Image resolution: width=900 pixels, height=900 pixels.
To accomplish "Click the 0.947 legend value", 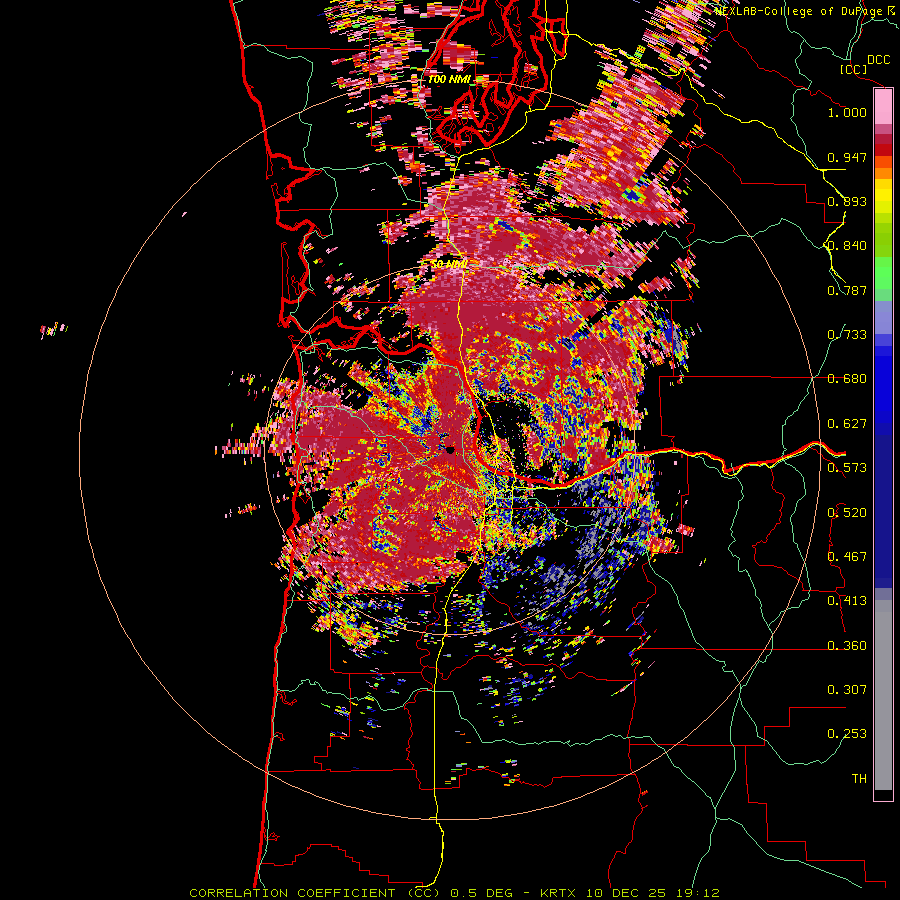I will tap(847, 157).
